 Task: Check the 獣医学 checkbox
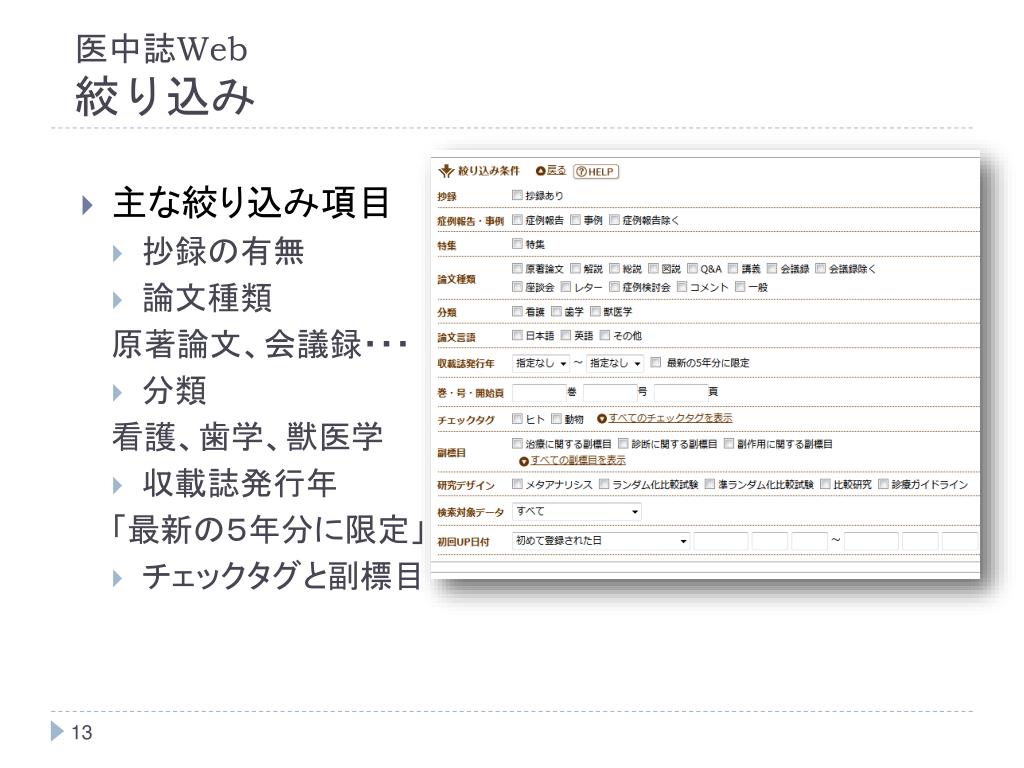[x=595, y=312]
